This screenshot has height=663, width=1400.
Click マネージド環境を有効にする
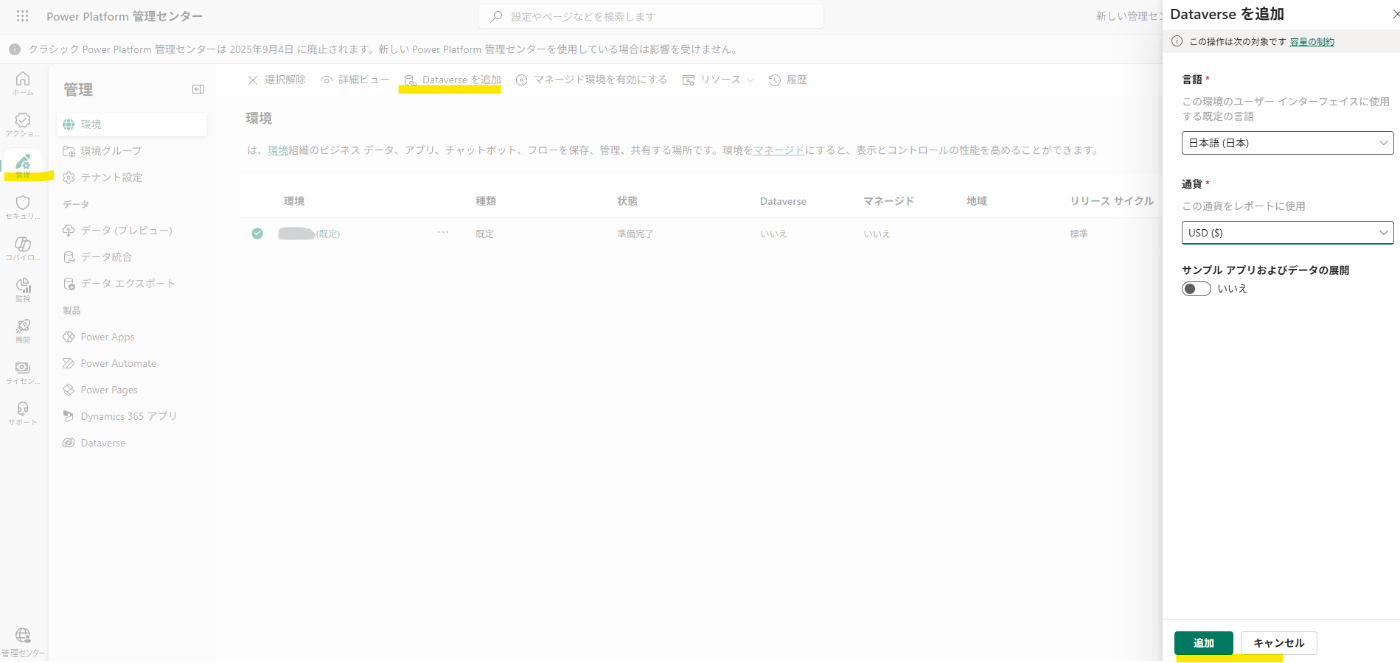point(591,80)
